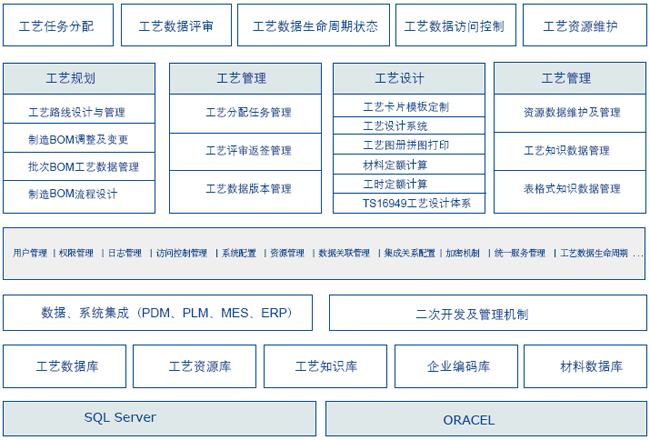The width and height of the screenshot is (650, 440).
Task: Click the 工艺设计 column header
Action: [400, 78]
